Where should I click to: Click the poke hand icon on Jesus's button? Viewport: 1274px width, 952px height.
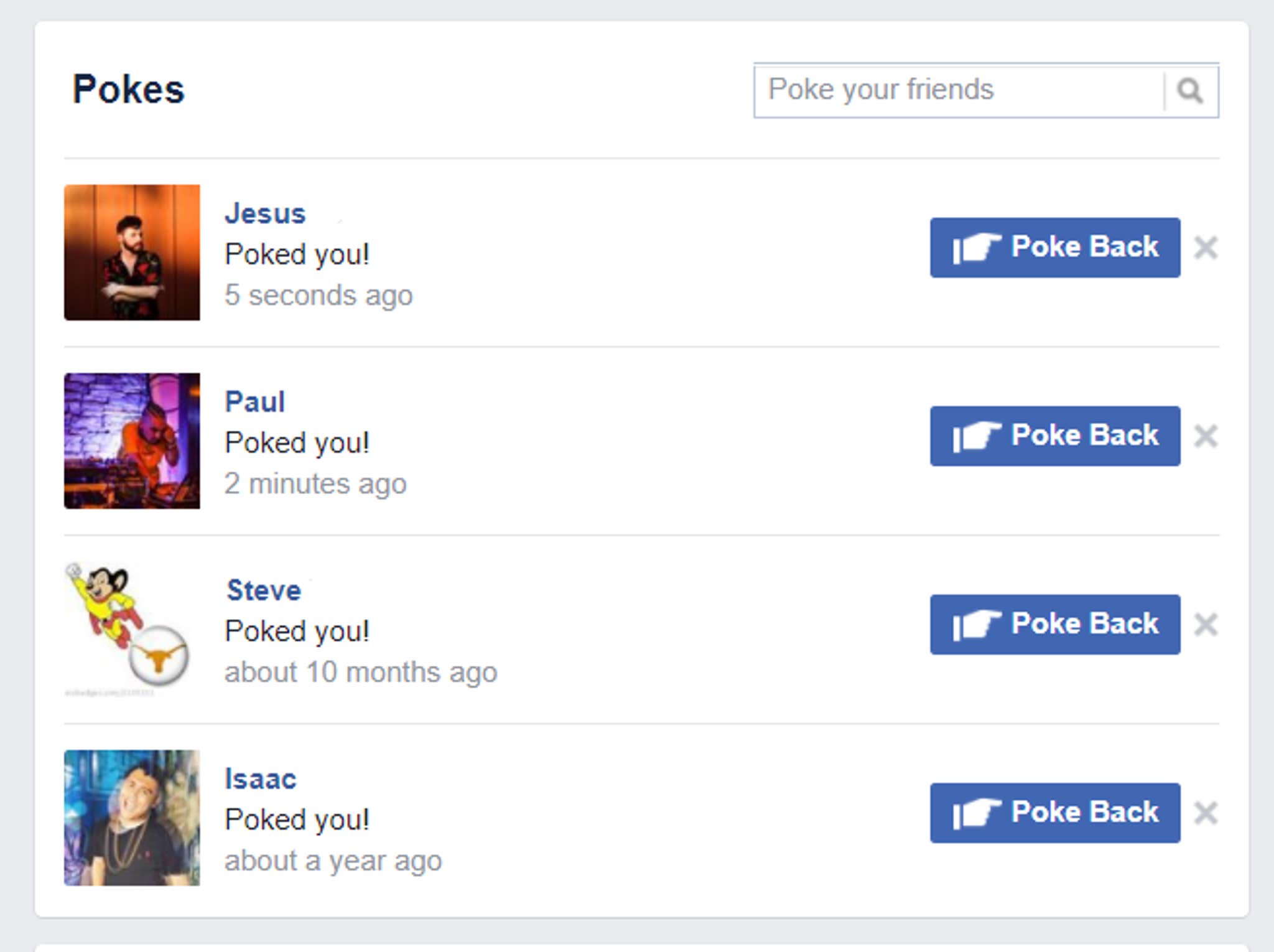(x=978, y=247)
